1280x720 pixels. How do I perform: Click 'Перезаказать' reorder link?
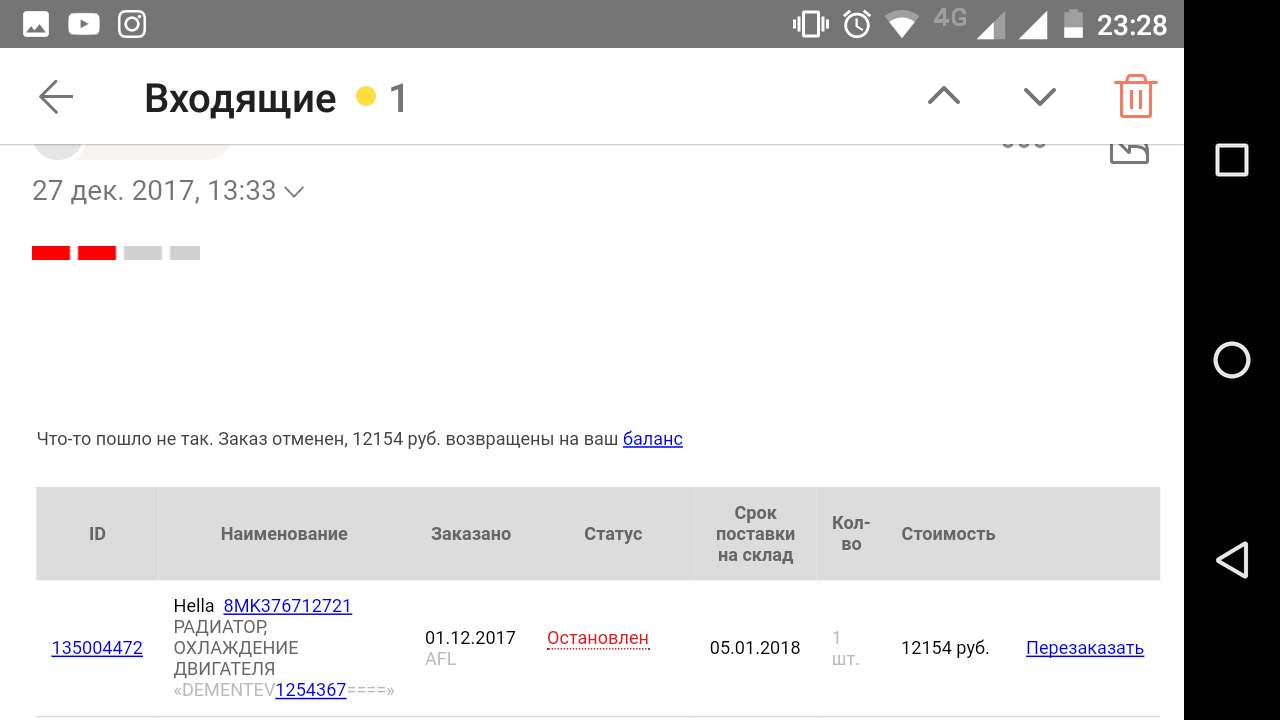[1085, 648]
